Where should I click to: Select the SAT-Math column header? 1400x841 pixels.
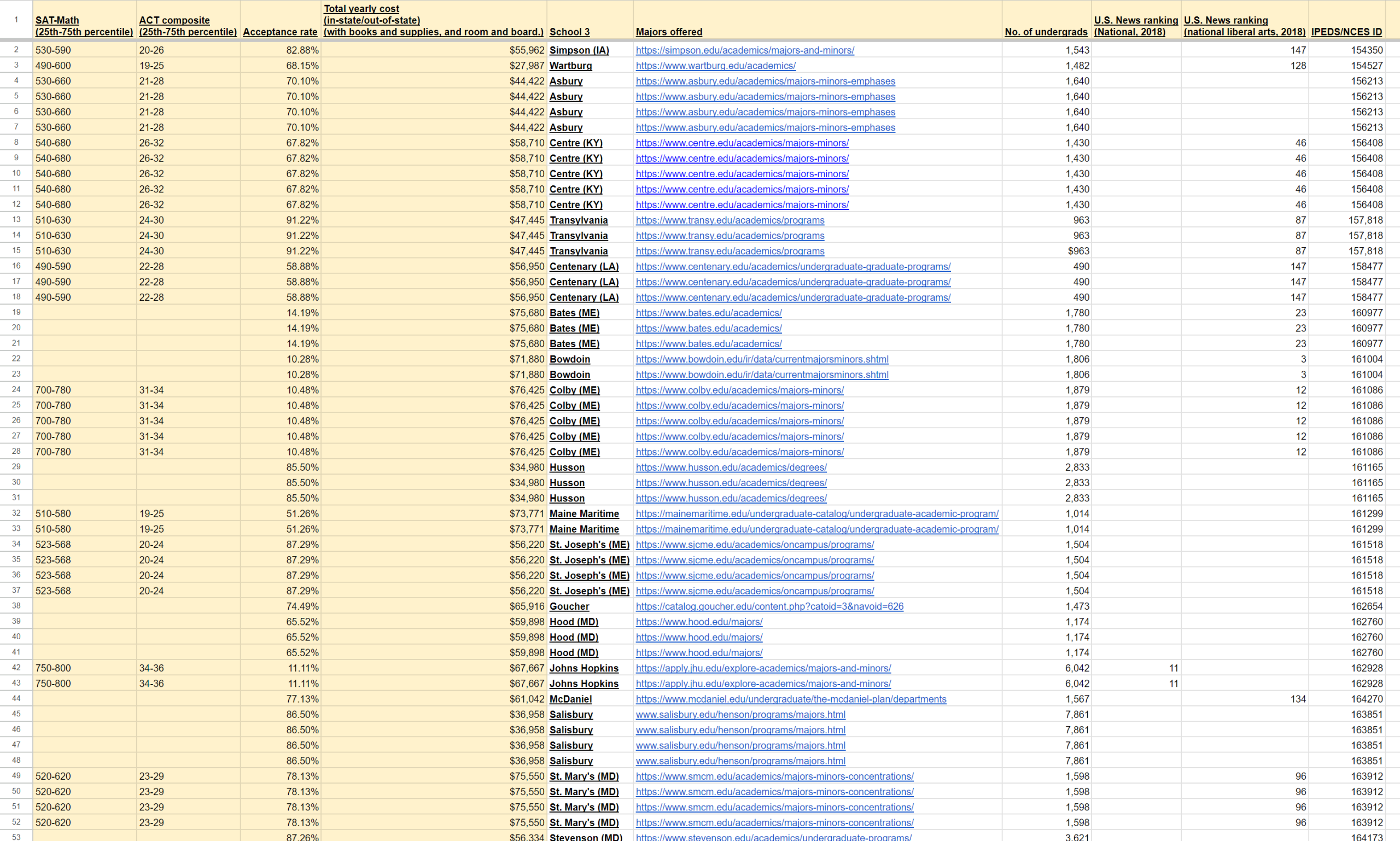coord(84,20)
